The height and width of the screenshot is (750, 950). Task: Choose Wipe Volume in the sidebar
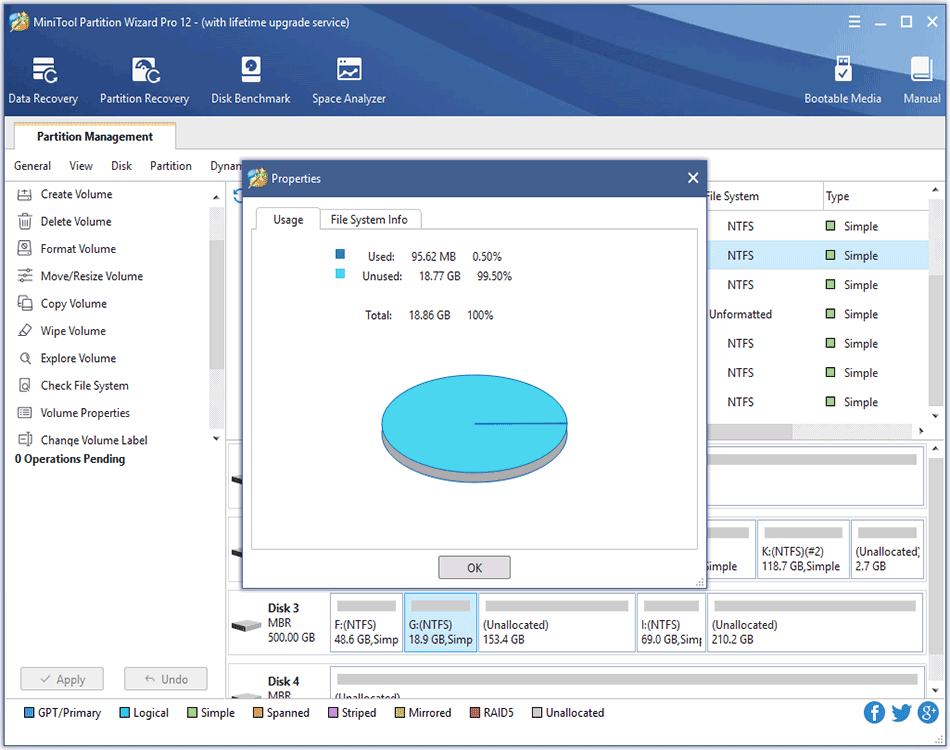[73, 331]
